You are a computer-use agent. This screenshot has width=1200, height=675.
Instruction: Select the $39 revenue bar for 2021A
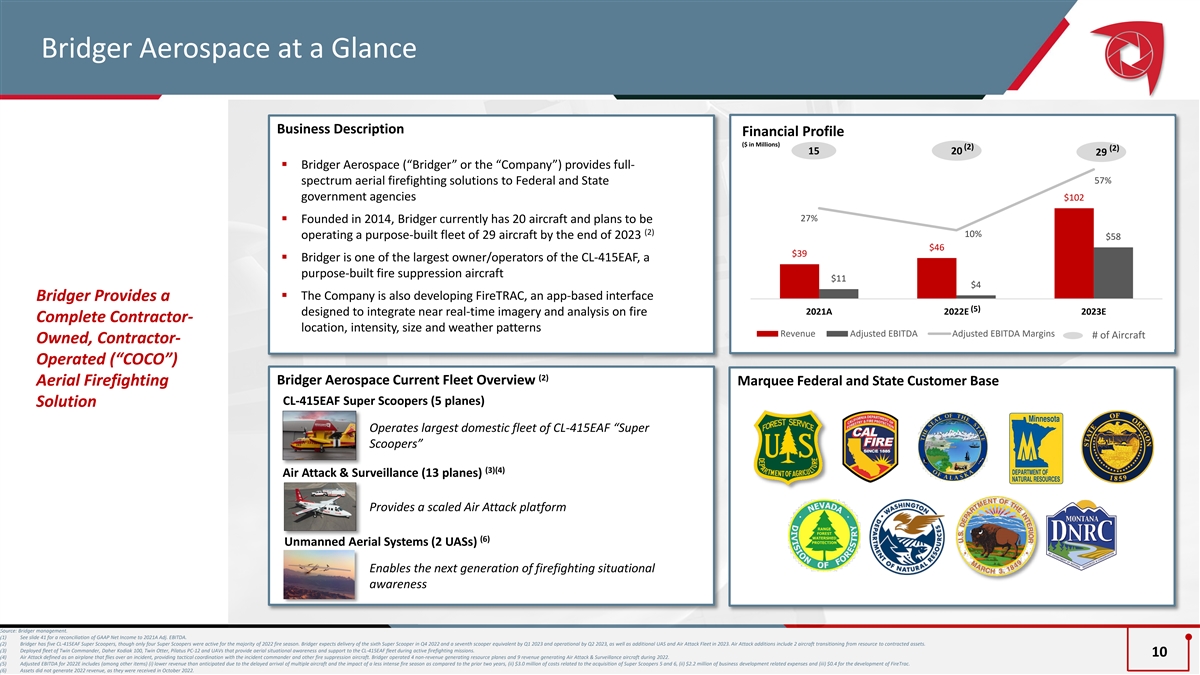coord(799,281)
